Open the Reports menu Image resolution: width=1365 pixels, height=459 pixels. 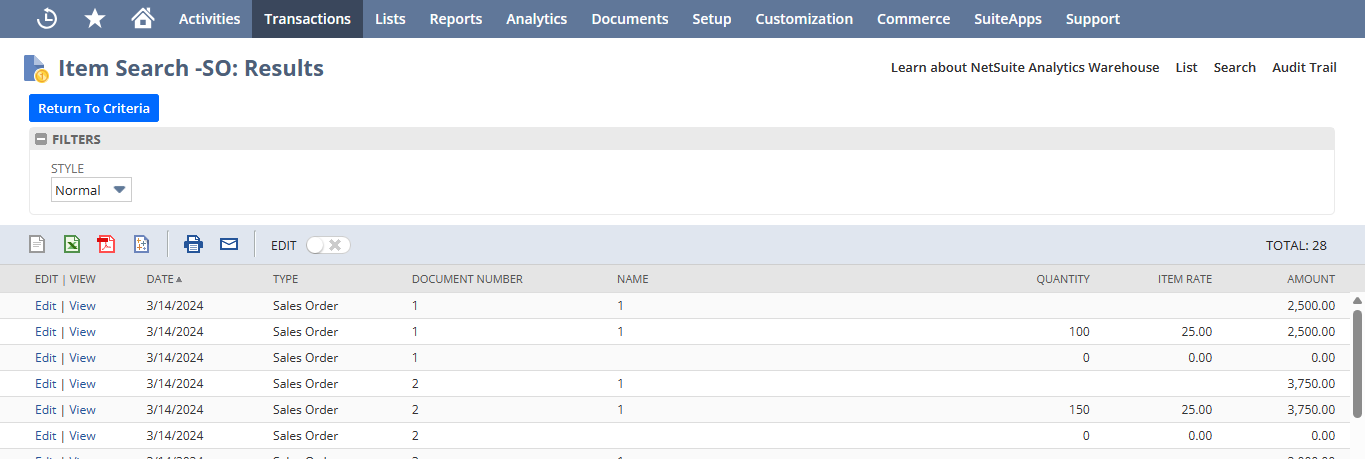455,19
